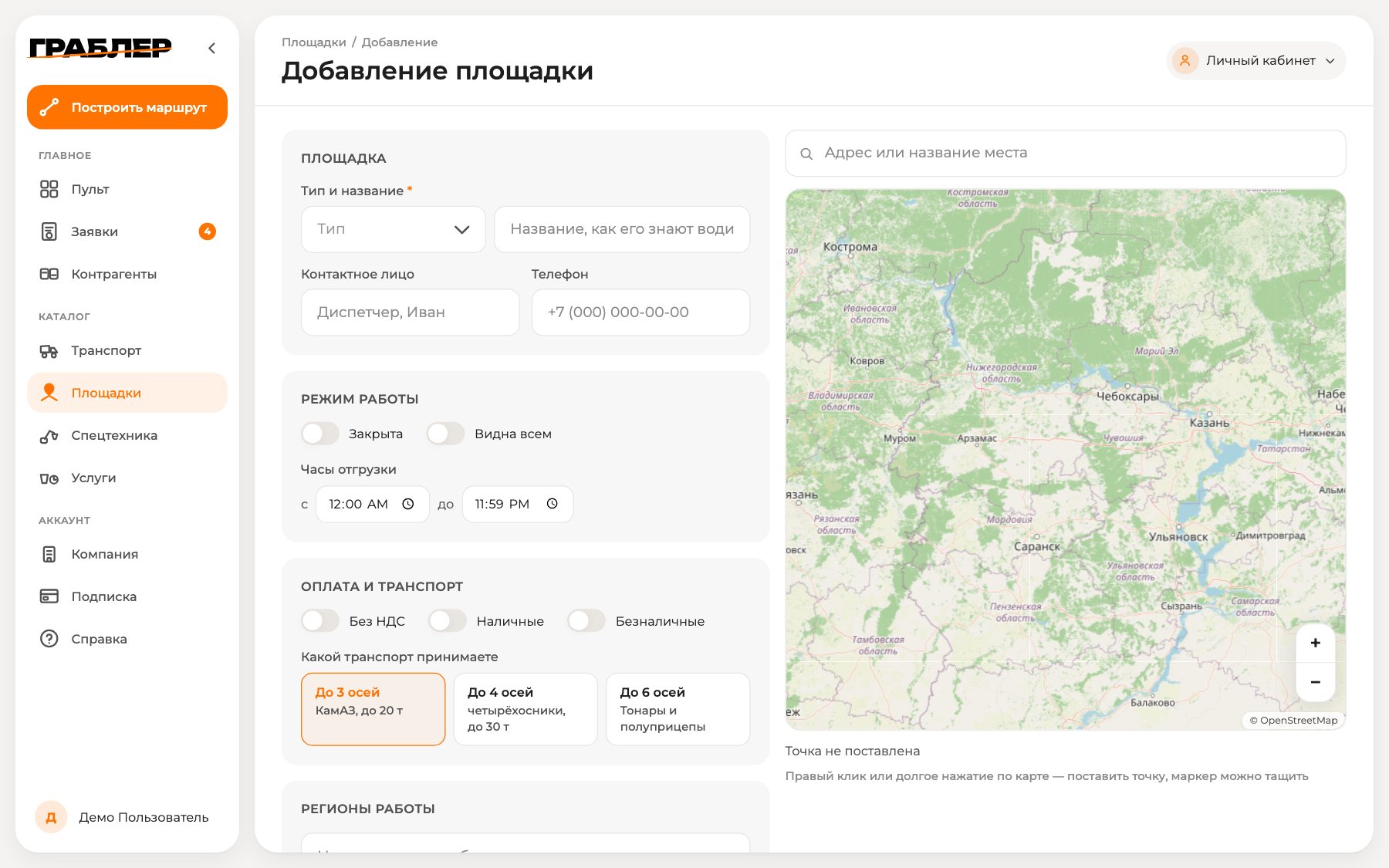Click the Компания building icon
This screenshot has height=868, width=1389.
click(x=49, y=554)
